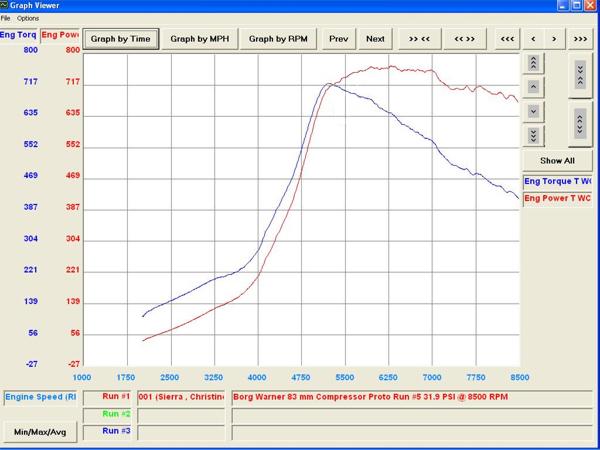The width and height of the screenshot is (600, 450).
Task: Open the Options menu
Action: click(28, 18)
